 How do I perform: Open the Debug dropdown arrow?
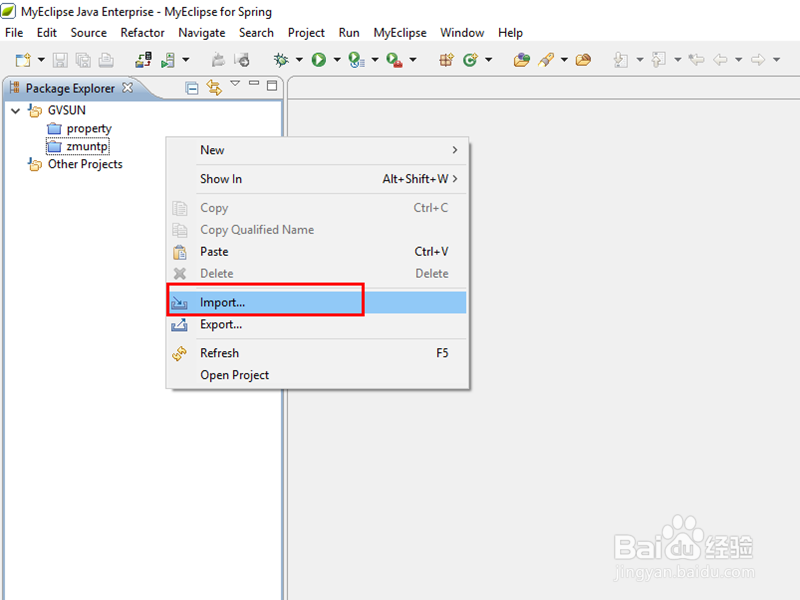click(x=299, y=60)
